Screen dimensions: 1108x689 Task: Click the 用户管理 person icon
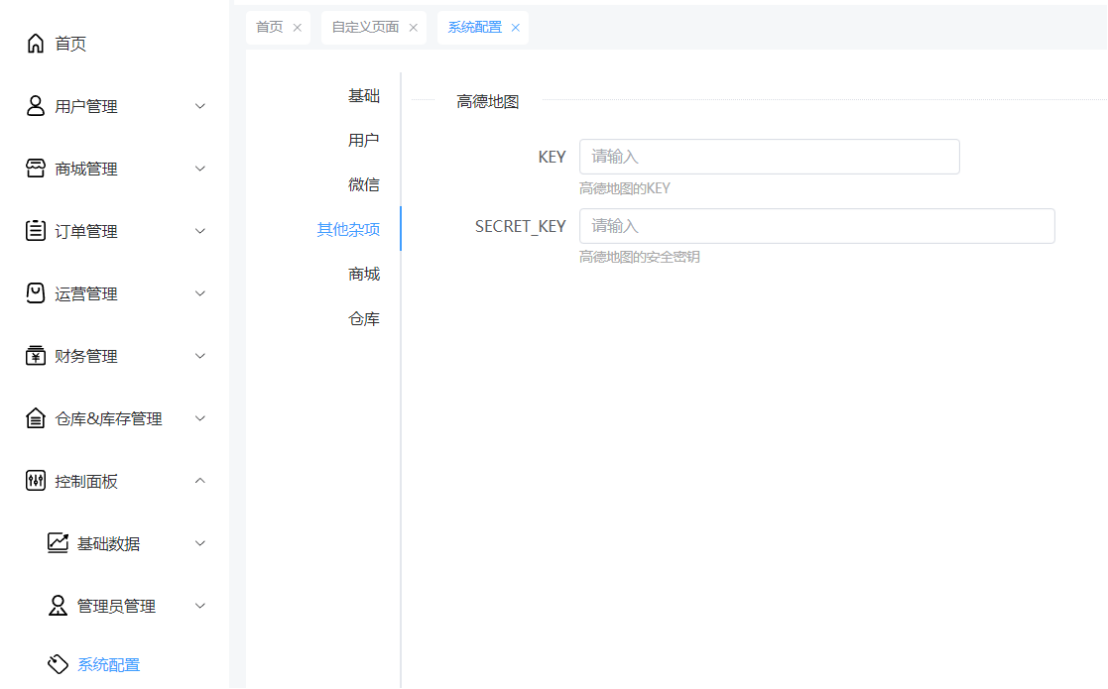pos(35,106)
